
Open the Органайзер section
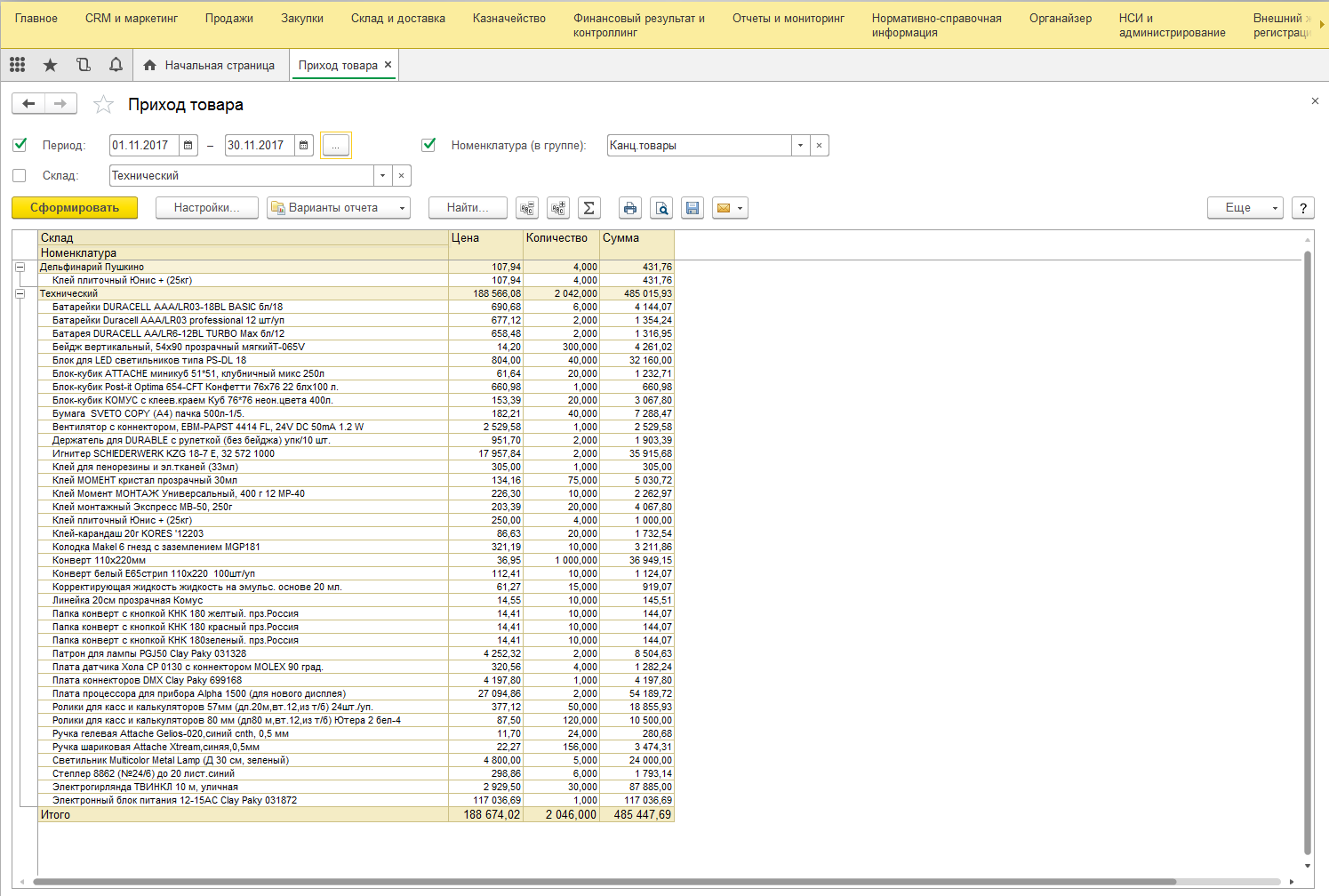(1061, 18)
